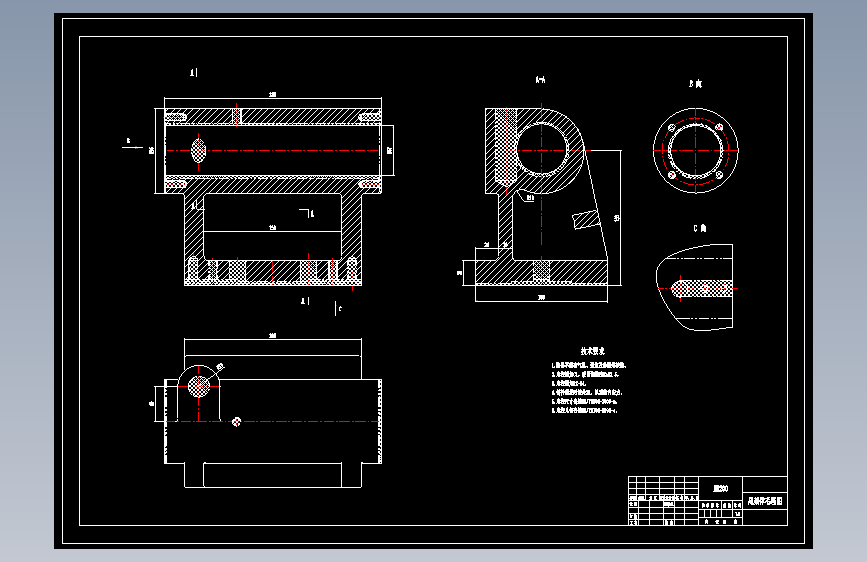
Task: Select small crosshatched circle on plan view centerline
Action: (x=237, y=422)
